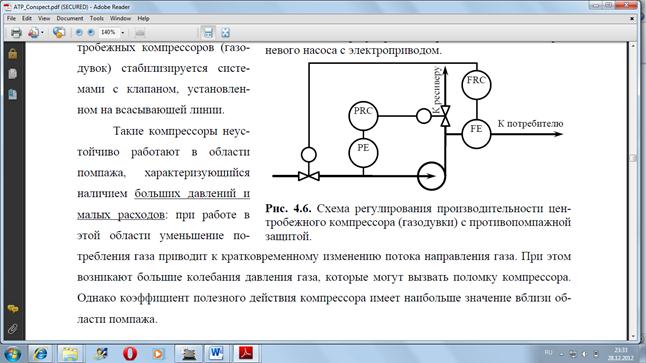Launch Internet Explorer from the taskbar
Viewport: 646px width, 363px height.
point(40,354)
